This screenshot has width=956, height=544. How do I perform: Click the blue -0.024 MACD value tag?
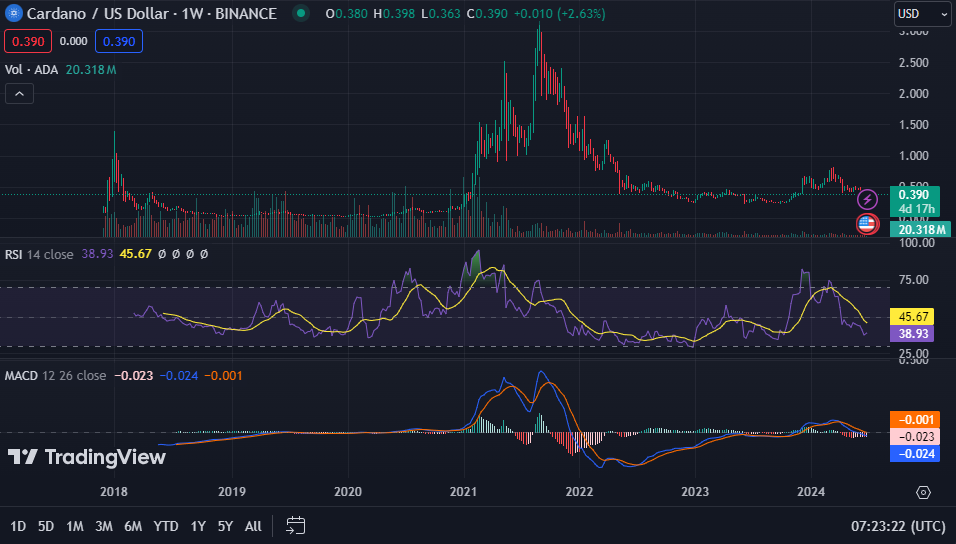coord(915,454)
